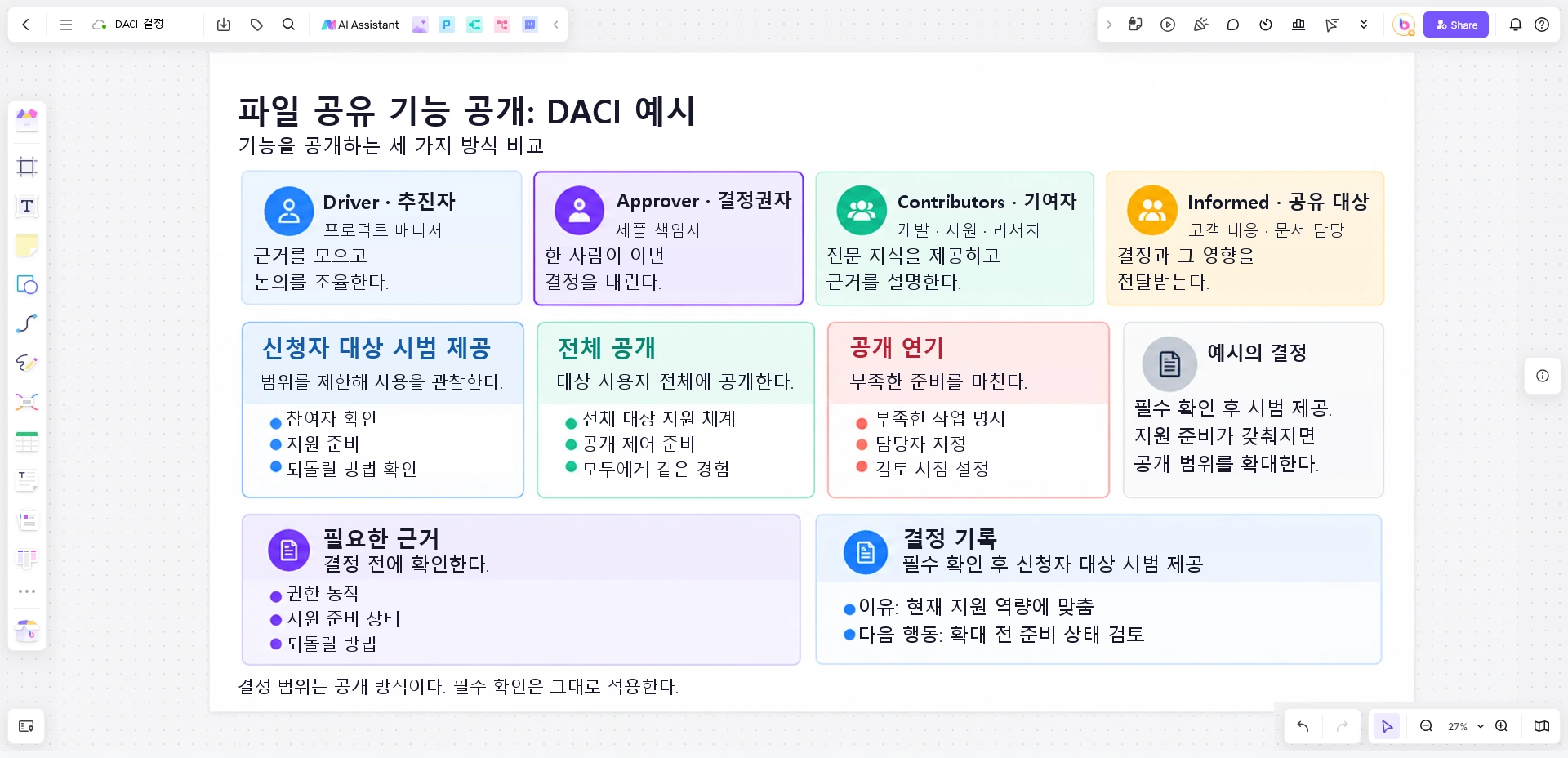Select the Frame tool in sidebar
The height and width of the screenshot is (758, 1568).
tap(27, 167)
